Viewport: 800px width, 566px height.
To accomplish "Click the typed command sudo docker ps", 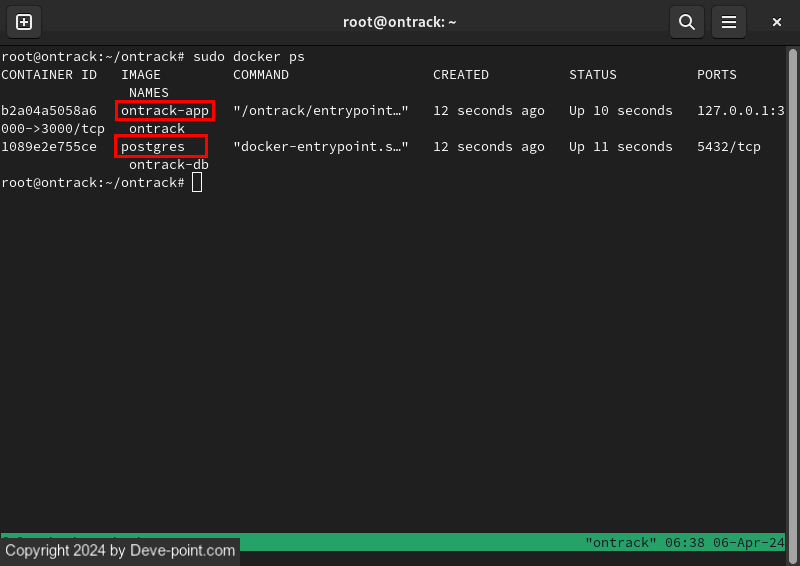I will [x=249, y=57].
